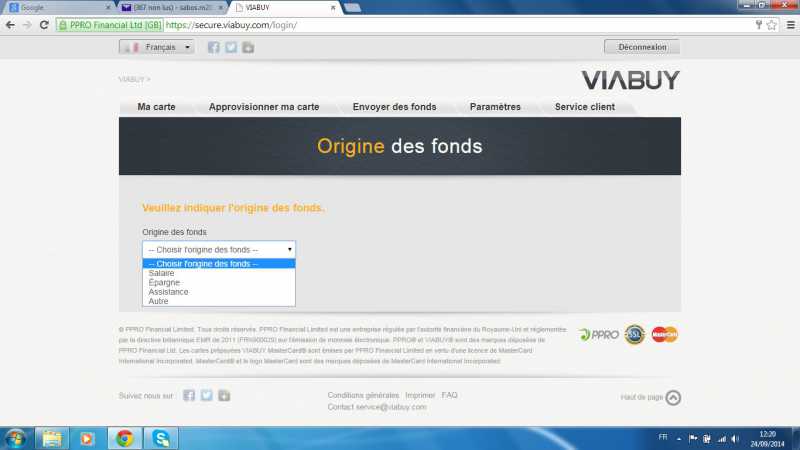Viewport: 800px width, 450px height.
Task: Select the Choisir l'origine des fonds placeholder
Action: point(219,264)
